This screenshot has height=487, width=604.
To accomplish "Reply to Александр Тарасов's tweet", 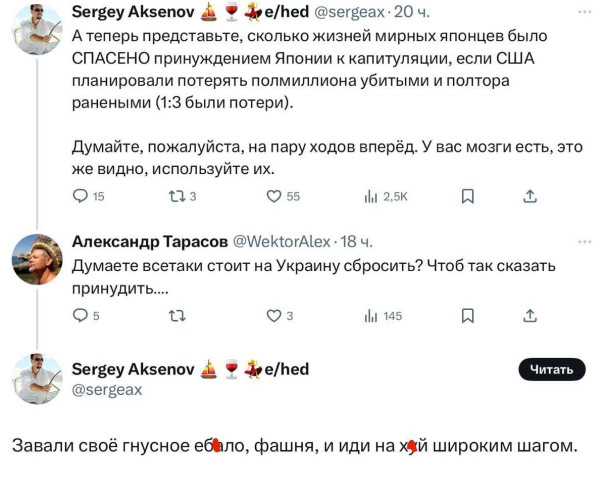I will [82, 316].
